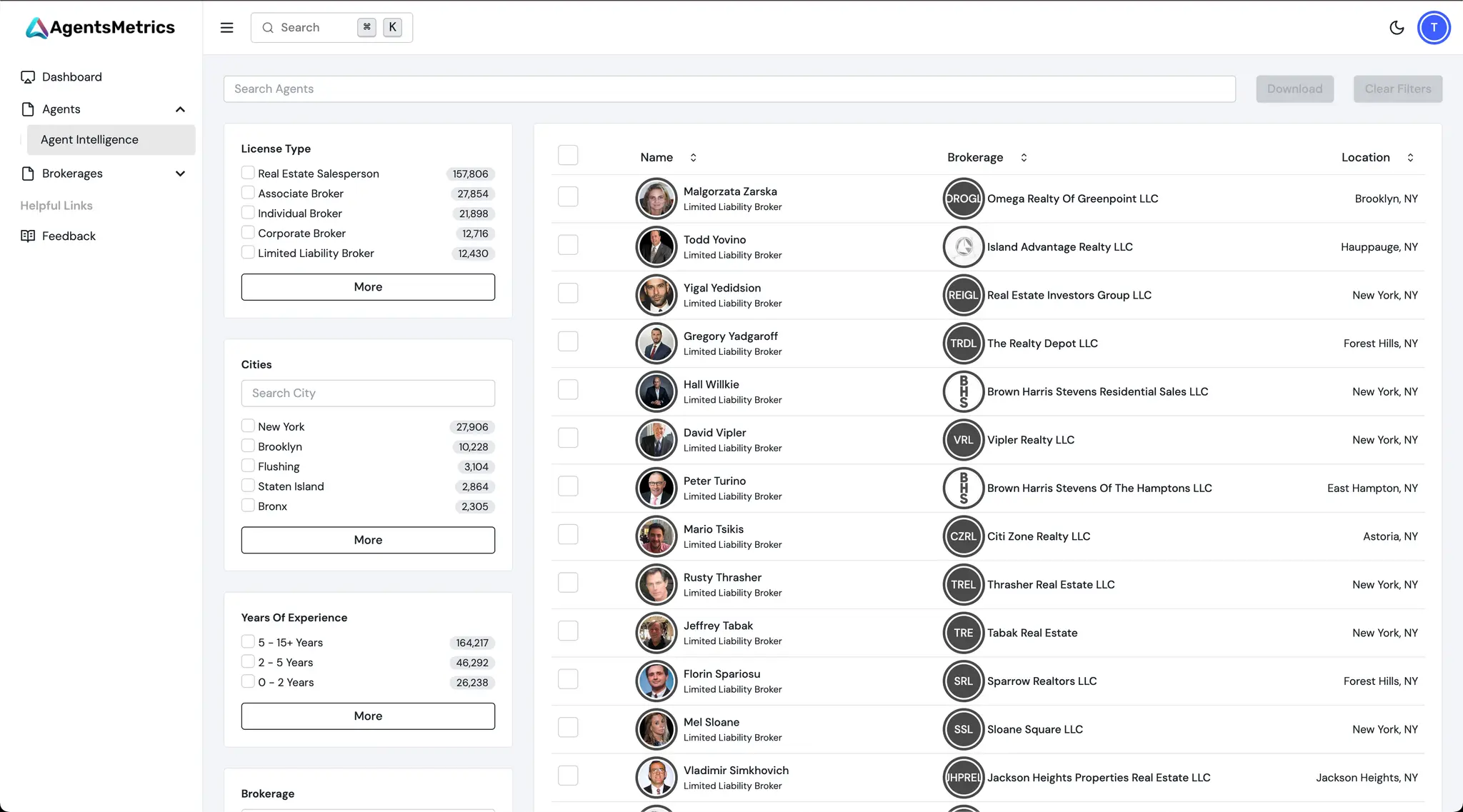Toggle dark mode moon icon

tap(1397, 28)
